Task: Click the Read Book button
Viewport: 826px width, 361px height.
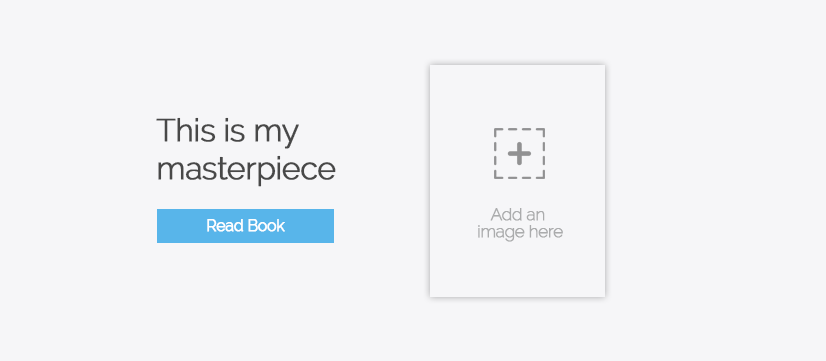Action: (245, 226)
